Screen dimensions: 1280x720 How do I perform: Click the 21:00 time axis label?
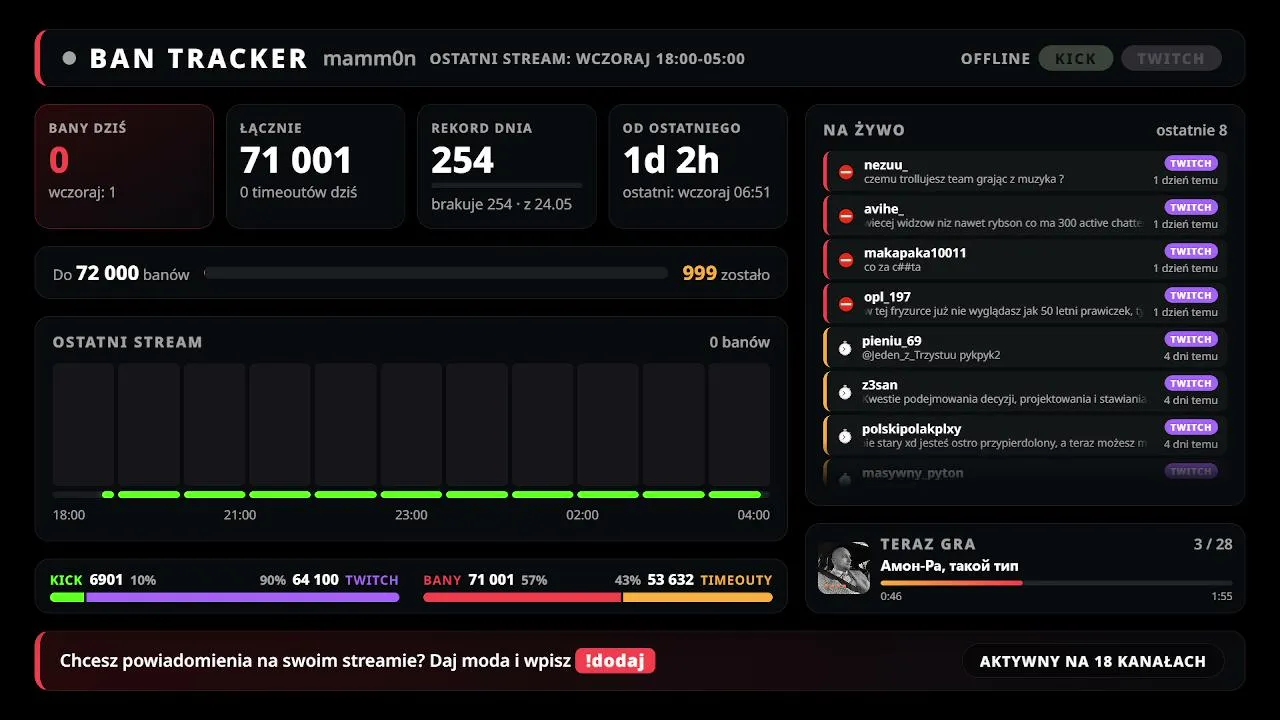point(240,515)
